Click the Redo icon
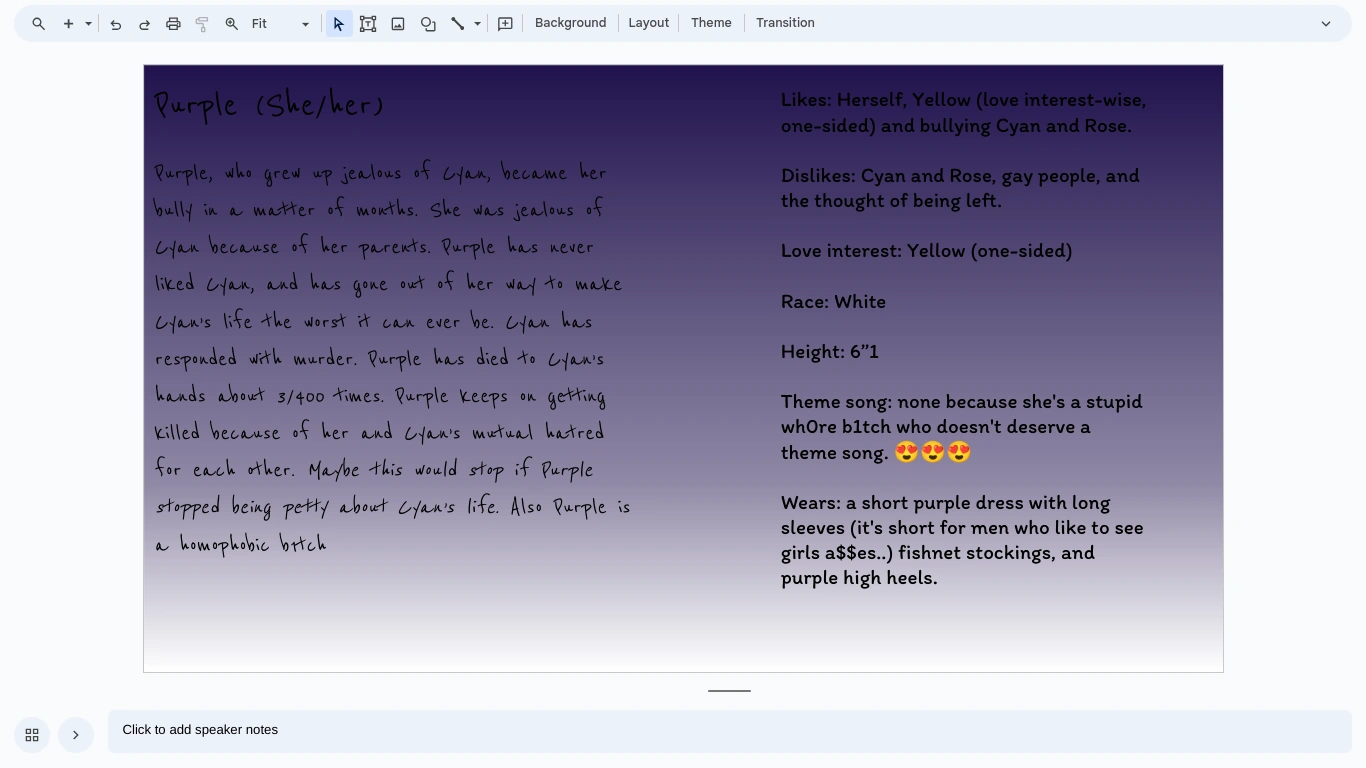1366x768 pixels. (x=144, y=23)
